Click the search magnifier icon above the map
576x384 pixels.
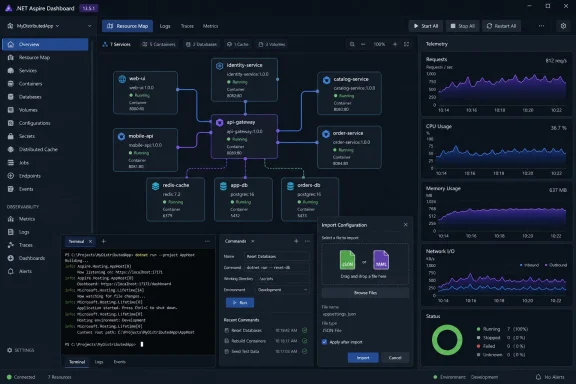pyautogui.click(x=352, y=44)
